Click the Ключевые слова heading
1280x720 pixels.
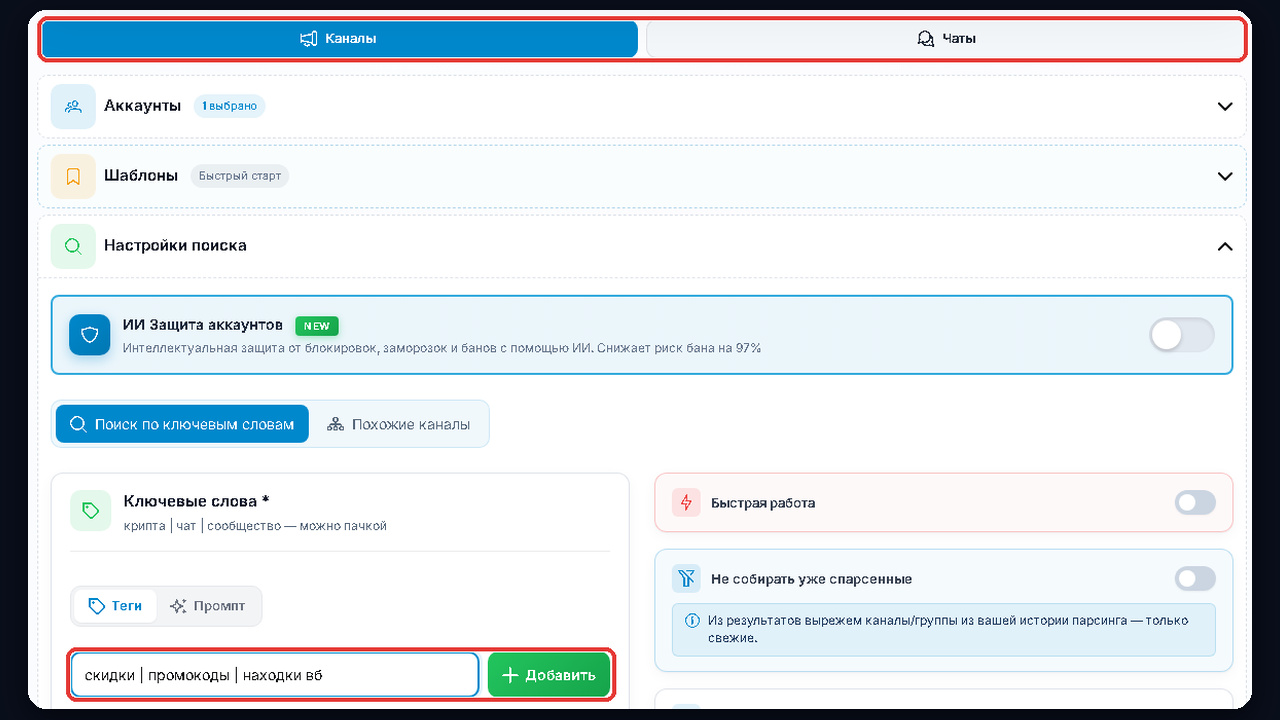[196, 501]
